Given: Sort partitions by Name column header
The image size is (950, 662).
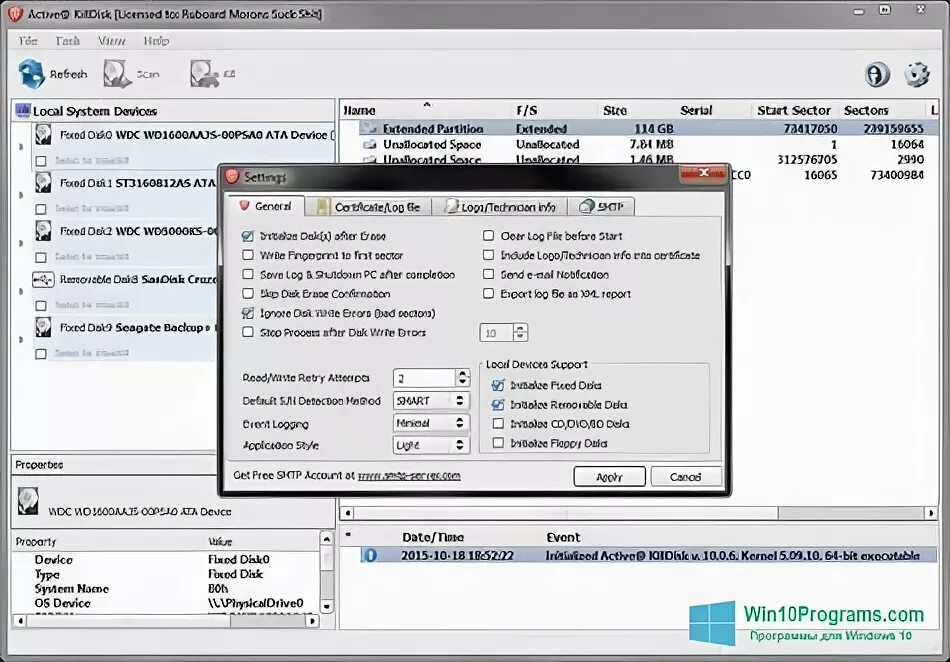Looking at the screenshot, I should tap(359, 110).
